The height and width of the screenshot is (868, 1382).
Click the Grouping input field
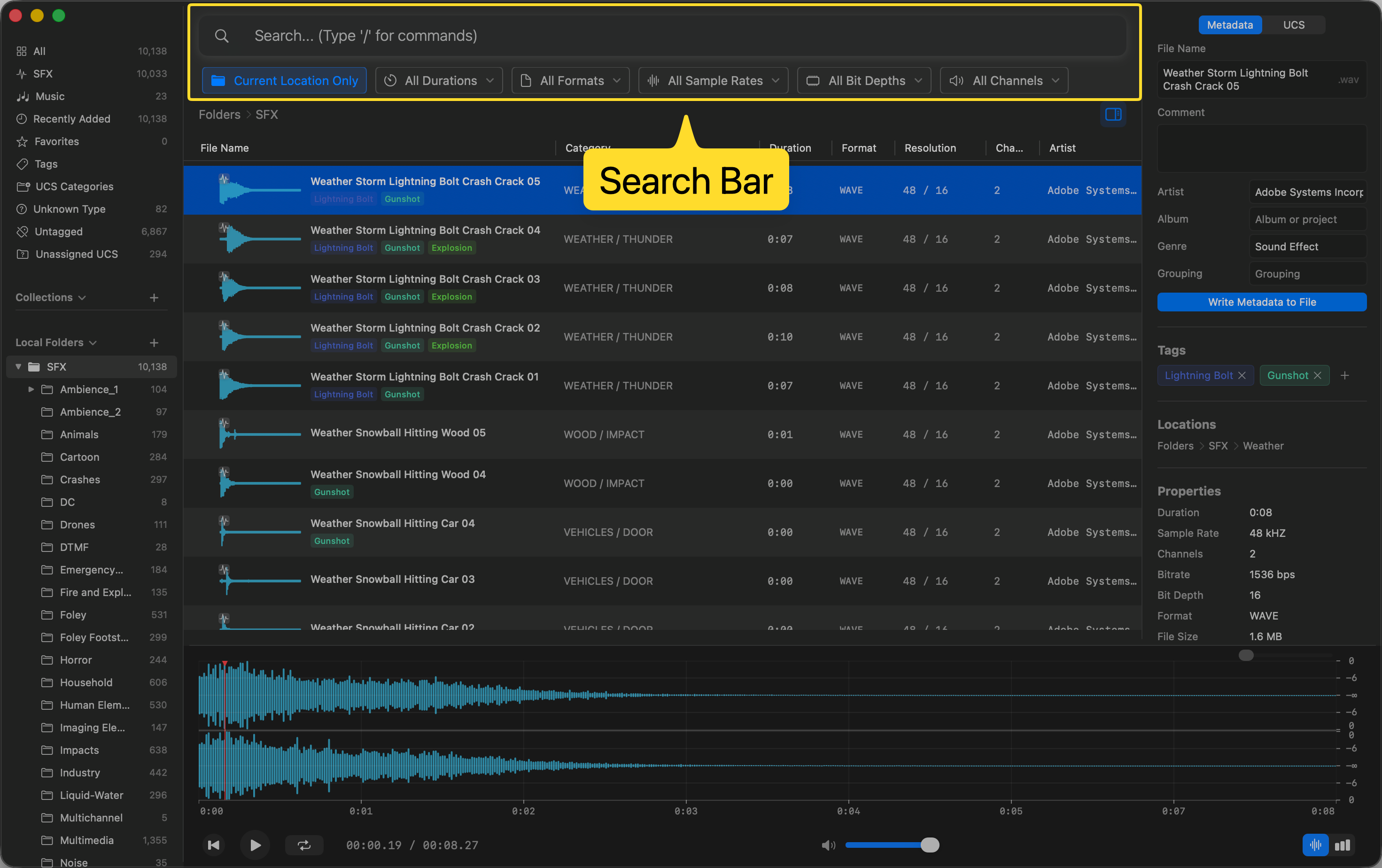1307,274
